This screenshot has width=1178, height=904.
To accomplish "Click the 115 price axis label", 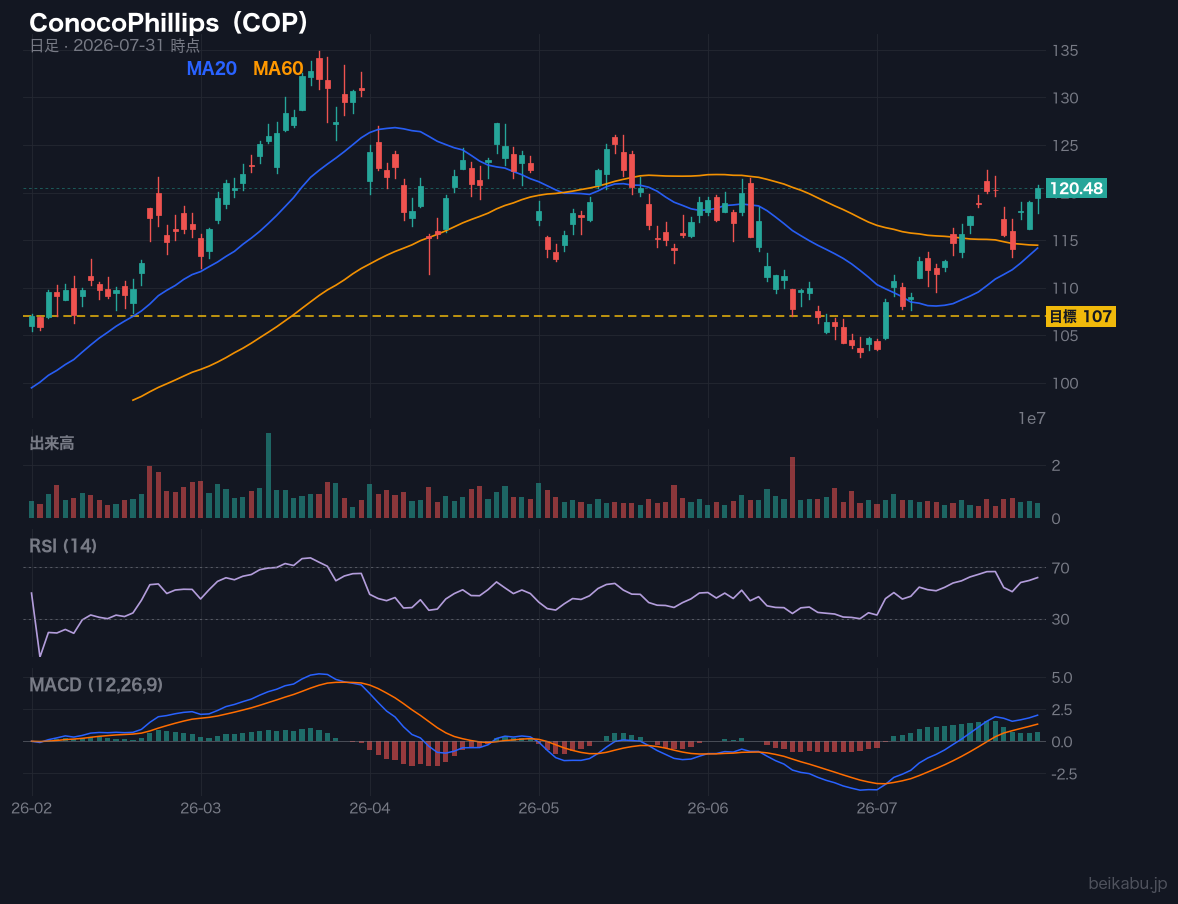I will (1065, 240).
